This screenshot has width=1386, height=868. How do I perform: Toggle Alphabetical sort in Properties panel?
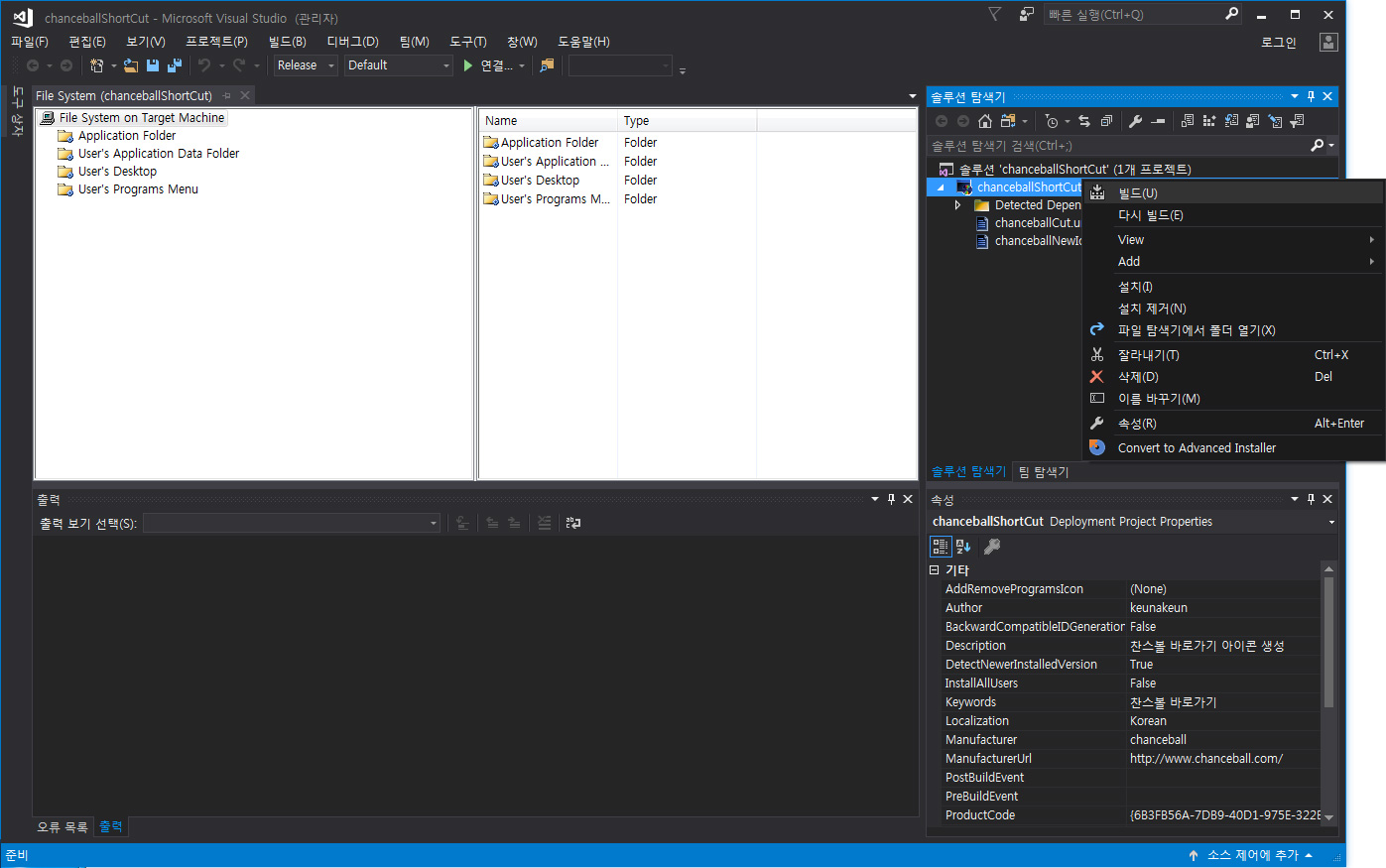tap(963, 547)
